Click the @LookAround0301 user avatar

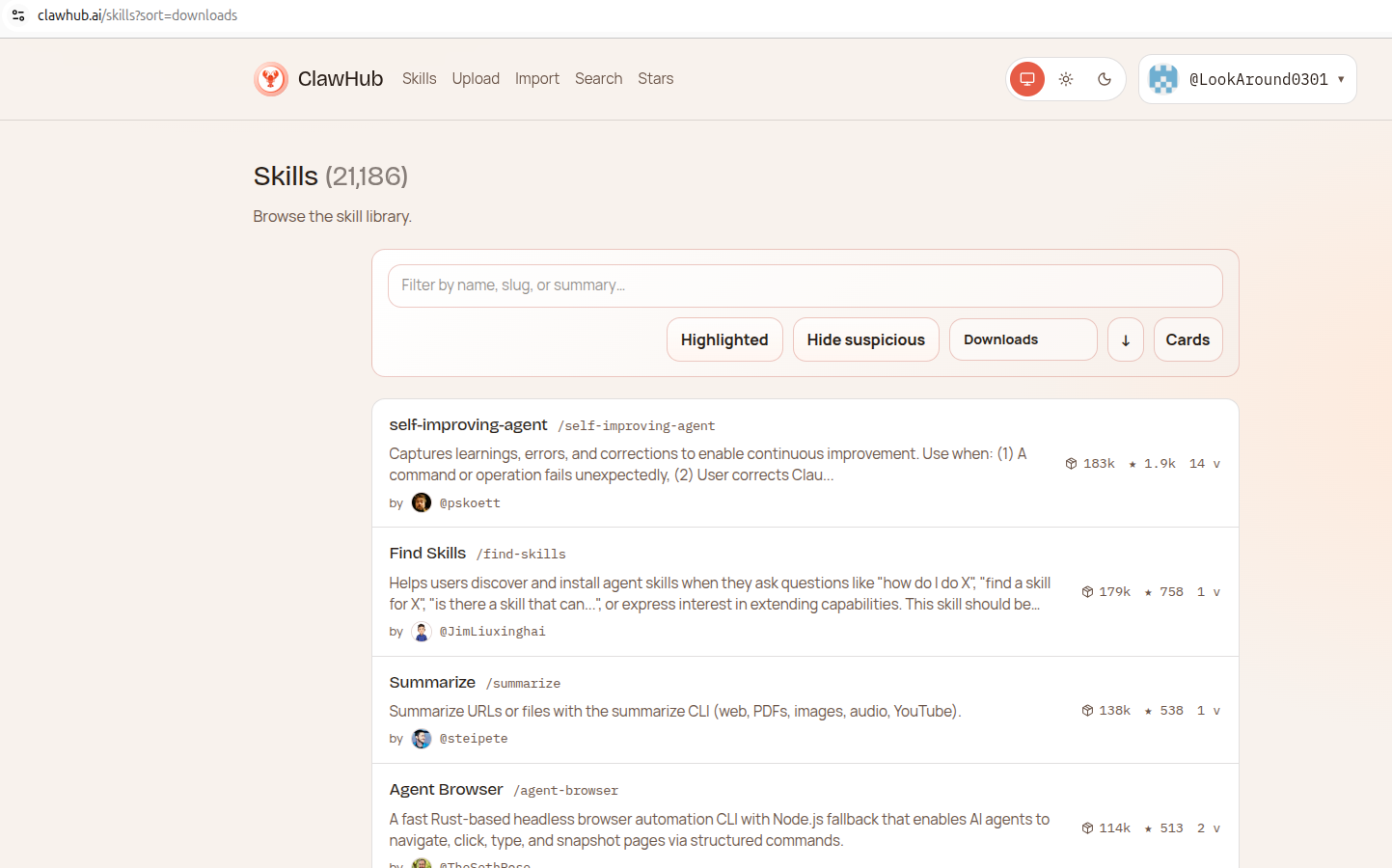pos(1163,79)
